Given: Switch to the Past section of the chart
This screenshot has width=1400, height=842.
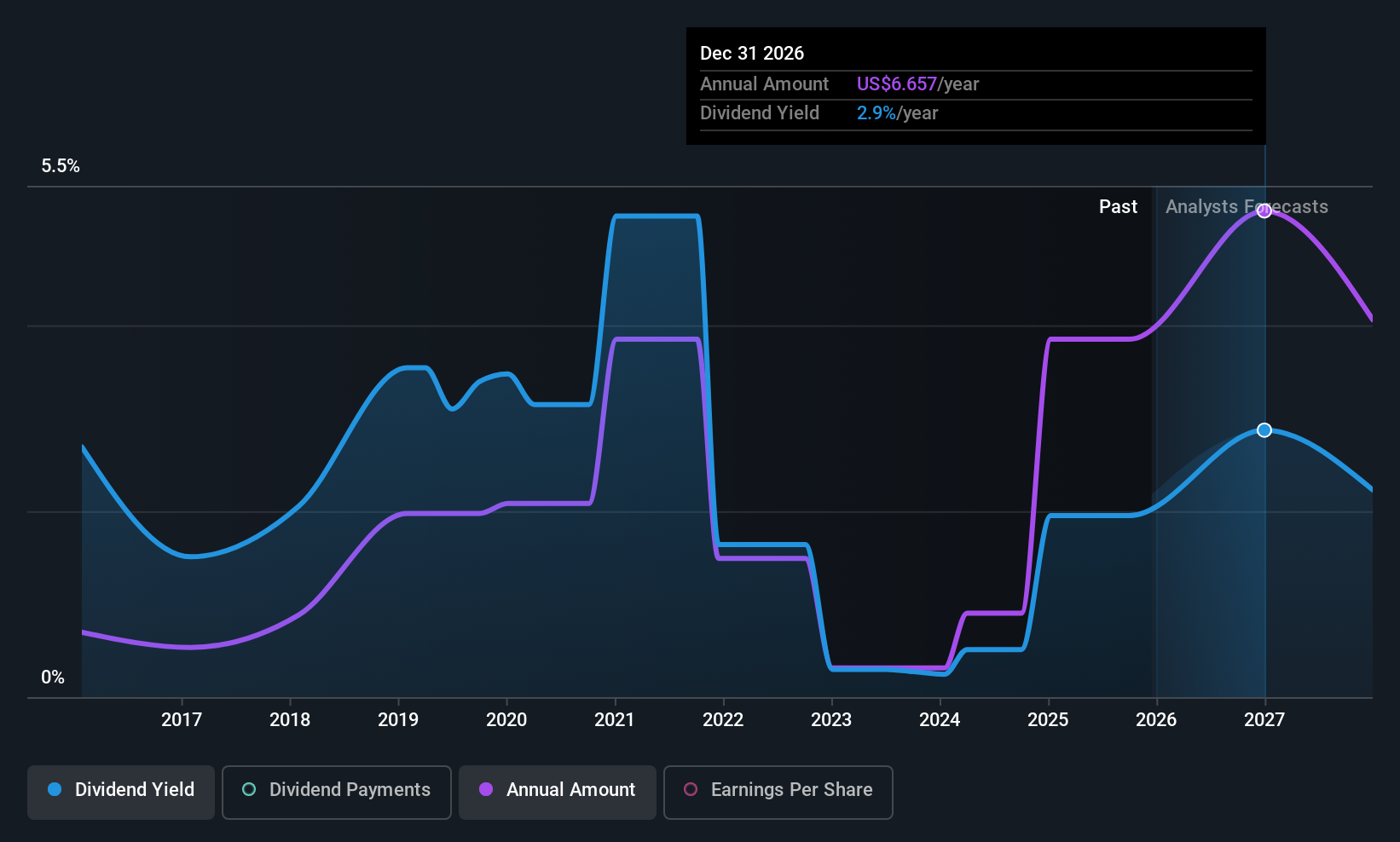Looking at the screenshot, I should pyautogui.click(x=1118, y=206).
